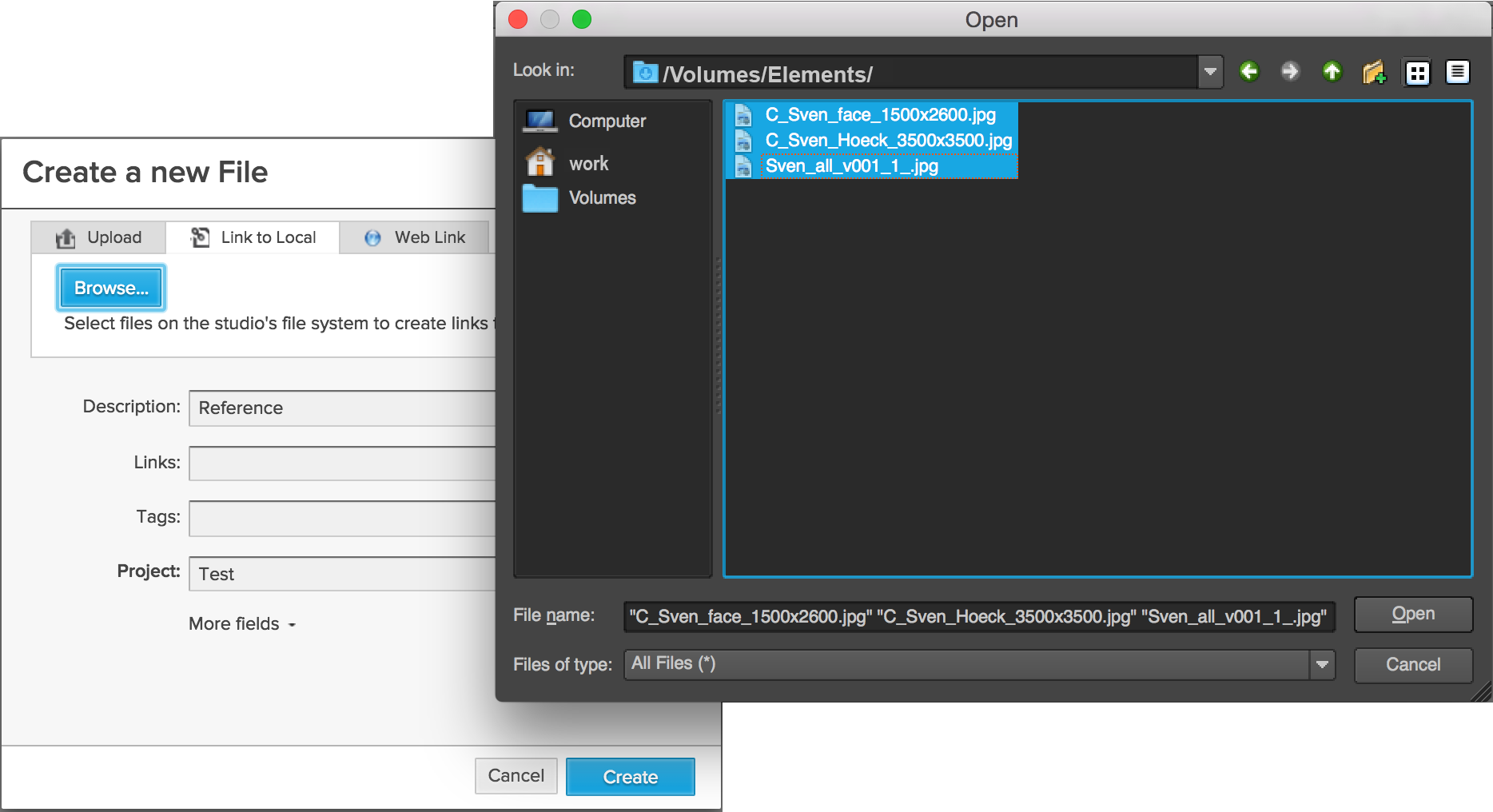Go to parent directory with up arrow
This screenshot has height=812, width=1493.
(x=1332, y=72)
